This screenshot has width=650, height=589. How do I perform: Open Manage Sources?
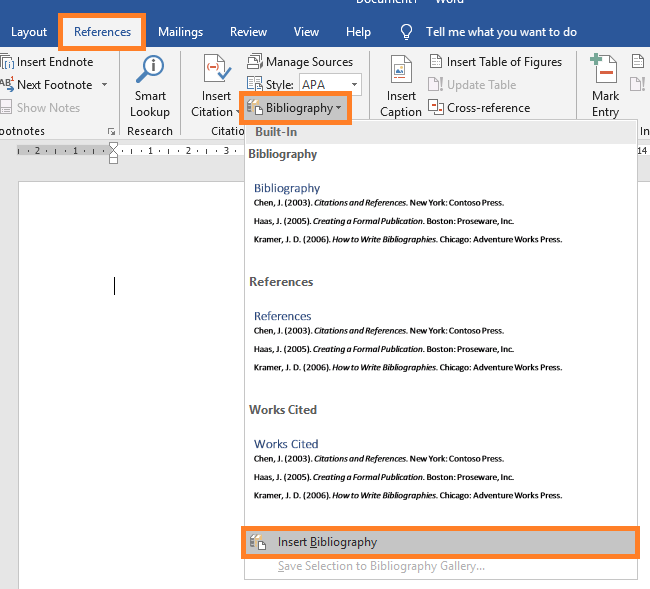click(x=300, y=62)
